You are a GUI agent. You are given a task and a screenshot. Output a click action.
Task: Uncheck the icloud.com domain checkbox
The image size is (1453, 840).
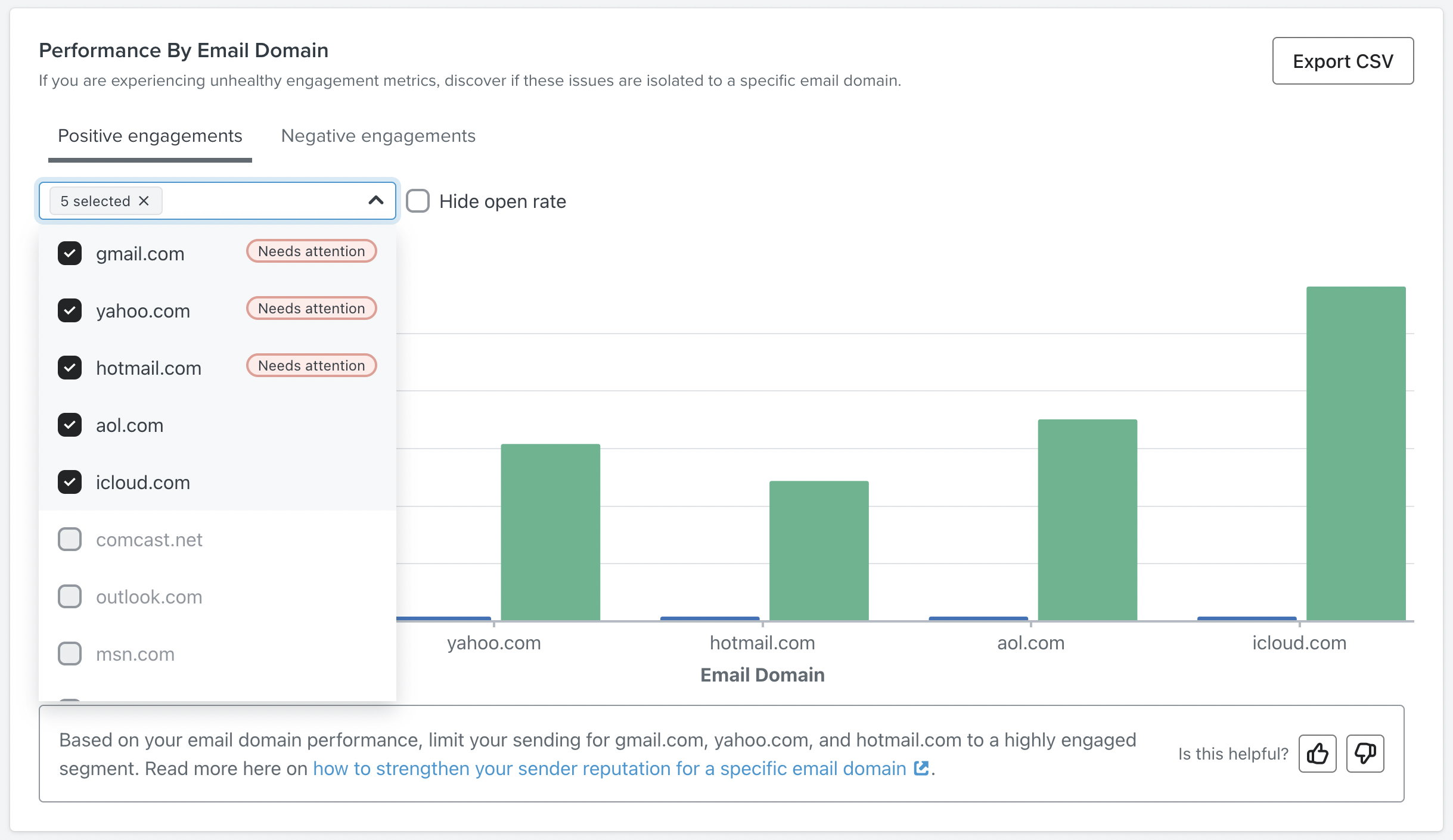pos(70,482)
